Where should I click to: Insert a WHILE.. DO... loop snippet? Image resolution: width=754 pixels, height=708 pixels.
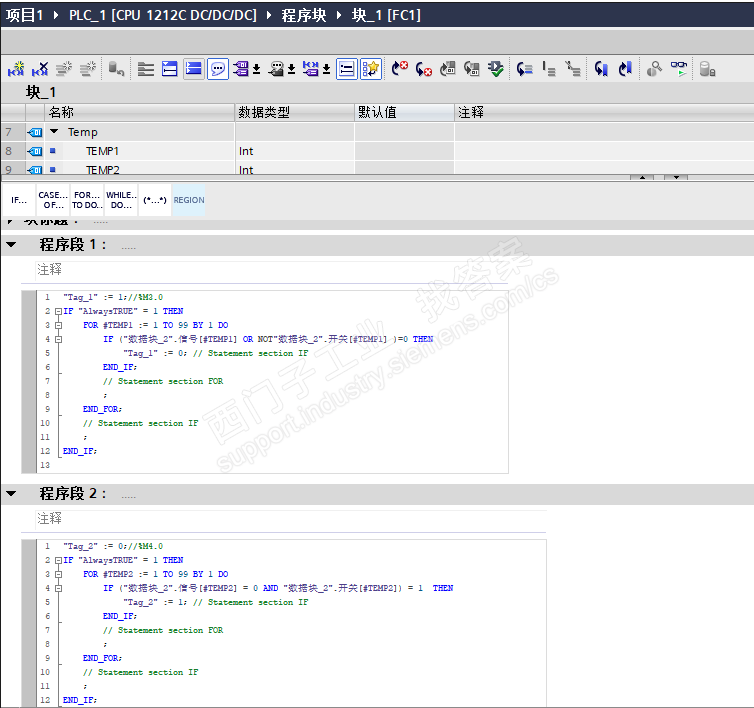(121, 200)
